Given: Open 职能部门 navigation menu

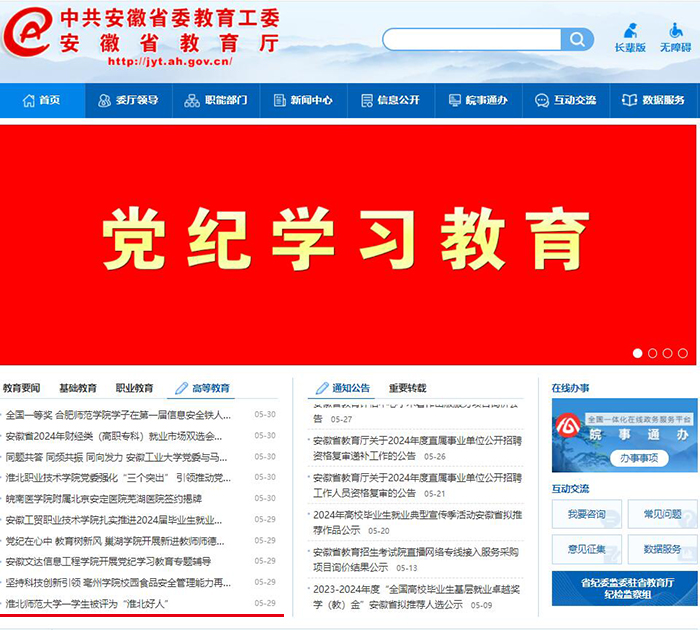Looking at the screenshot, I should [x=215, y=100].
